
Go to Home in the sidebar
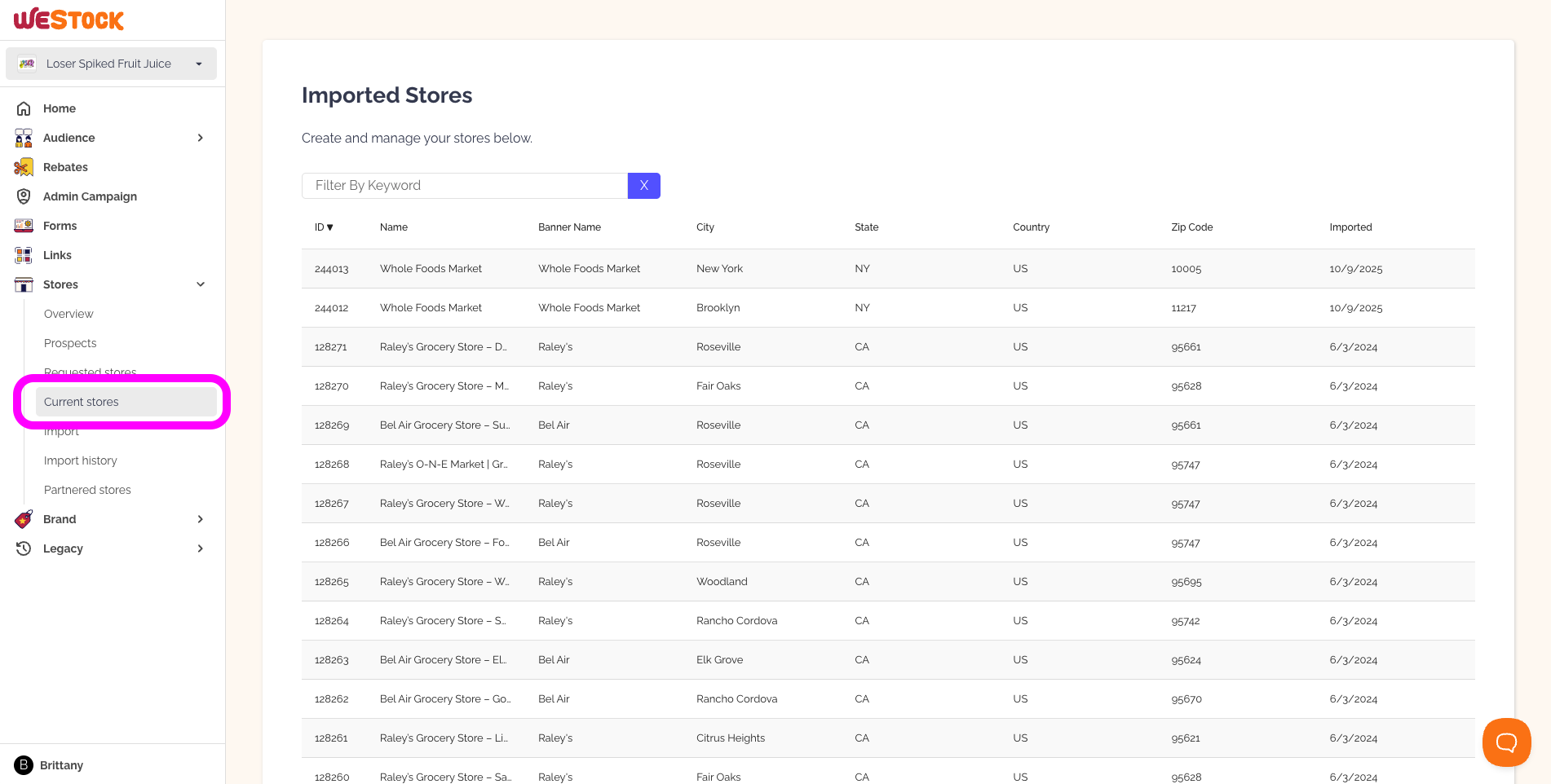tap(60, 108)
